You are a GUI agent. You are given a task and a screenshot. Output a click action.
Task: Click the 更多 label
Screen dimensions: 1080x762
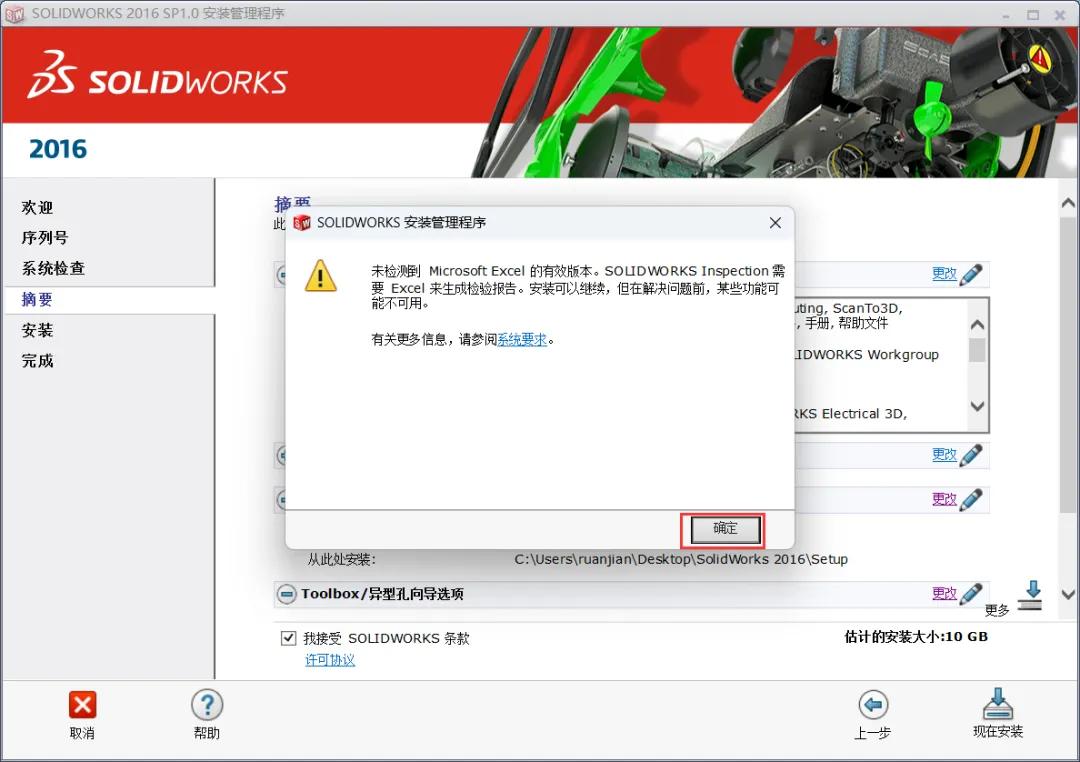tap(997, 610)
